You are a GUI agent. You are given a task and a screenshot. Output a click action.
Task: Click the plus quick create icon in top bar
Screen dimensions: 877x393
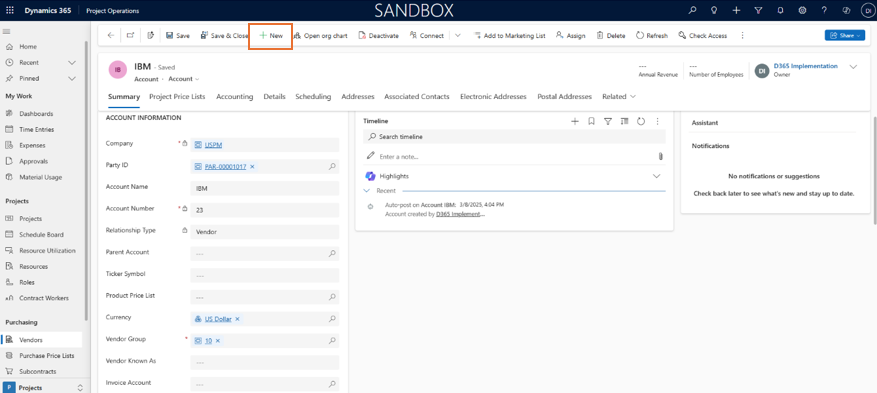point(737,11)
